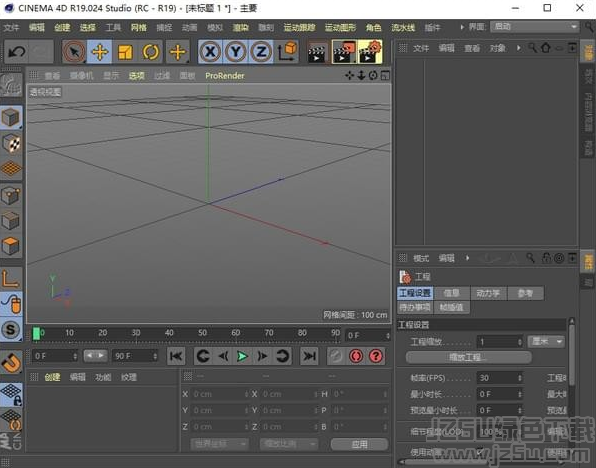This screenshot has height=468, width=596.
Task: Click the 90 F end frame field
Action: (135, 356)
